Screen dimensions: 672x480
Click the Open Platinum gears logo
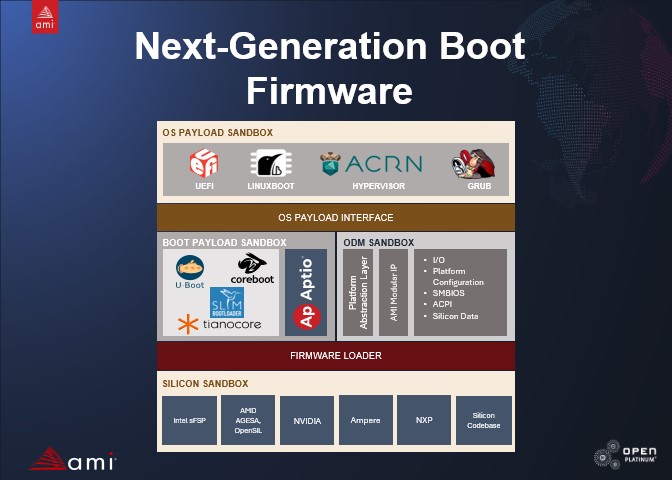625,455
